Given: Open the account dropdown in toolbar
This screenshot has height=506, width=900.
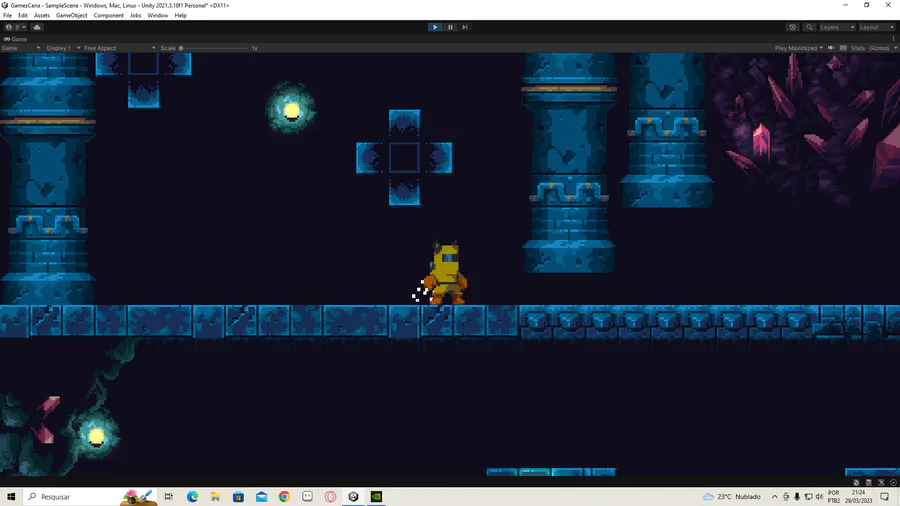Looking at the screenshot, I should [15, 27].
